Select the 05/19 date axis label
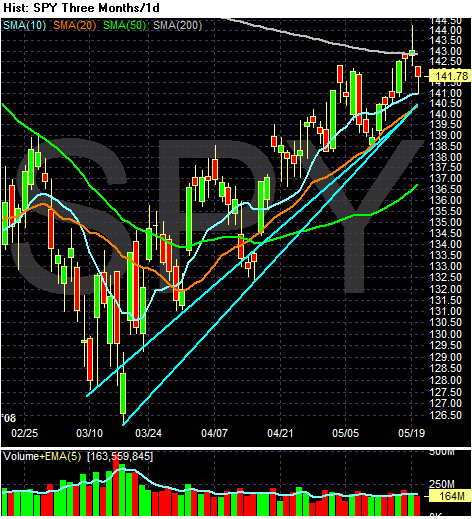The height and width of the screenshot is (519, 472). (412, 433)
